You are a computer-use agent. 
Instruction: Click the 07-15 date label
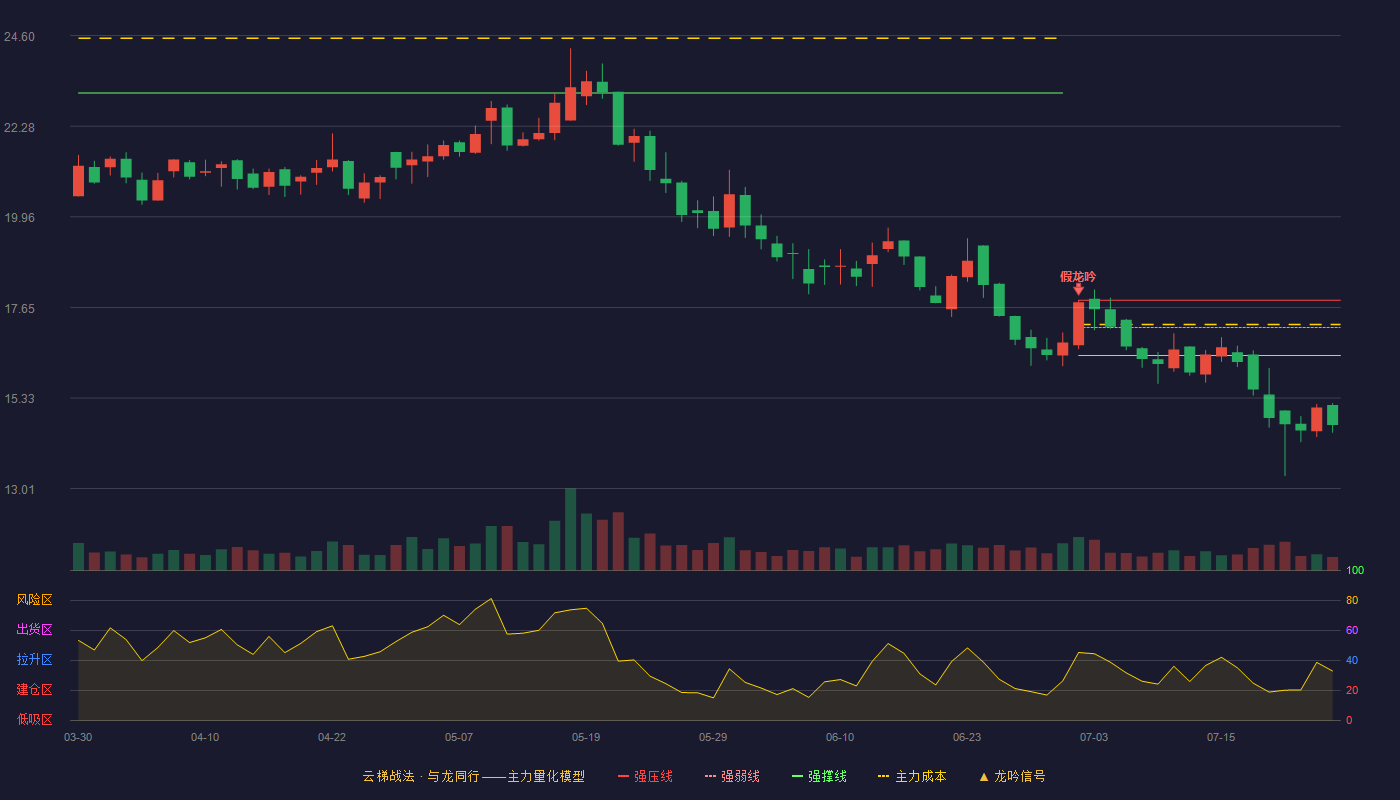pyautogui.click(x=1221, y=737)
